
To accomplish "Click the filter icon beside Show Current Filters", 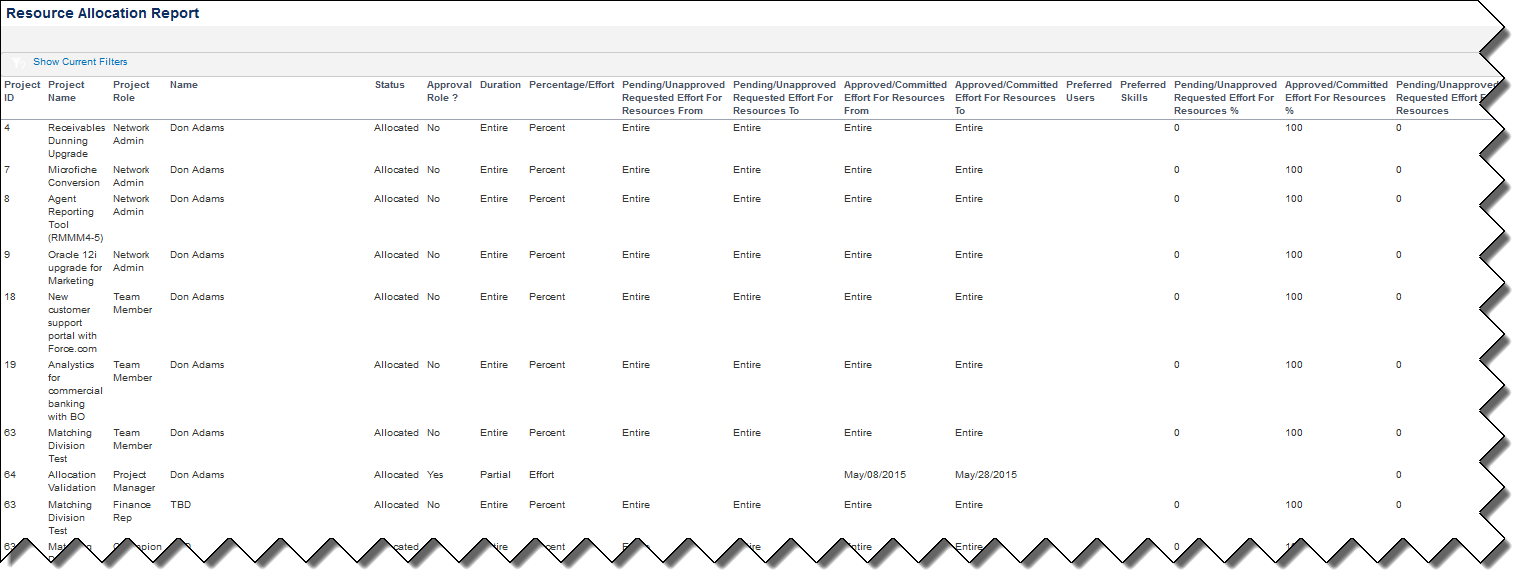I will pyautogui.click(x=19, y=62).
